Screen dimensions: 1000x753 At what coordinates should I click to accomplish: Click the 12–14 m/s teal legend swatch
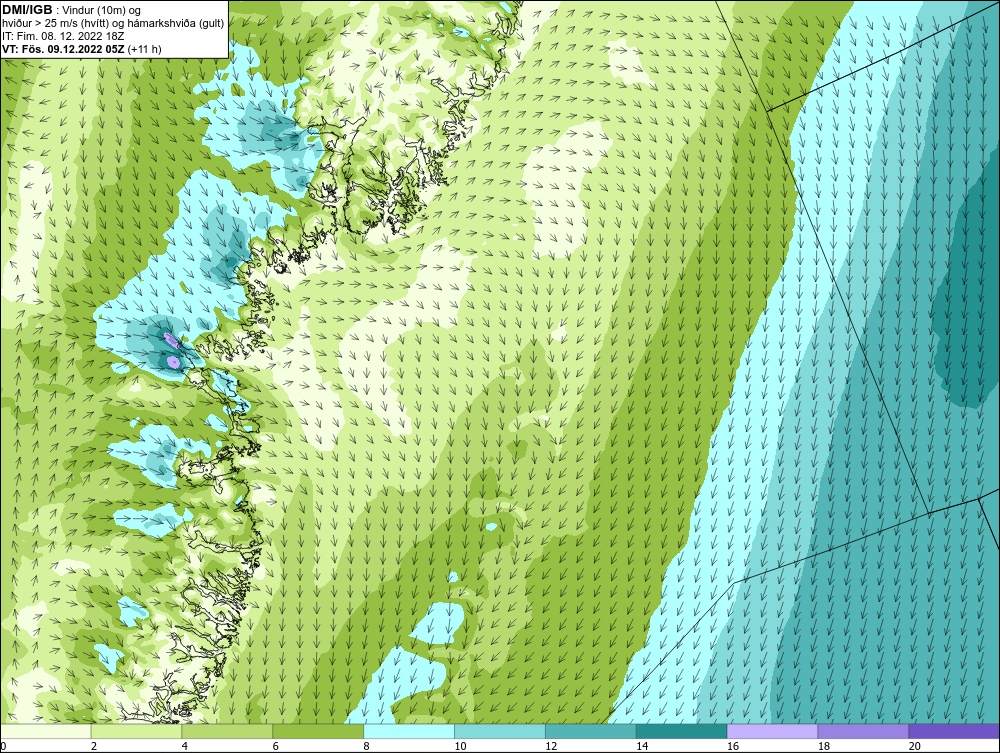(x=591, y=731)
